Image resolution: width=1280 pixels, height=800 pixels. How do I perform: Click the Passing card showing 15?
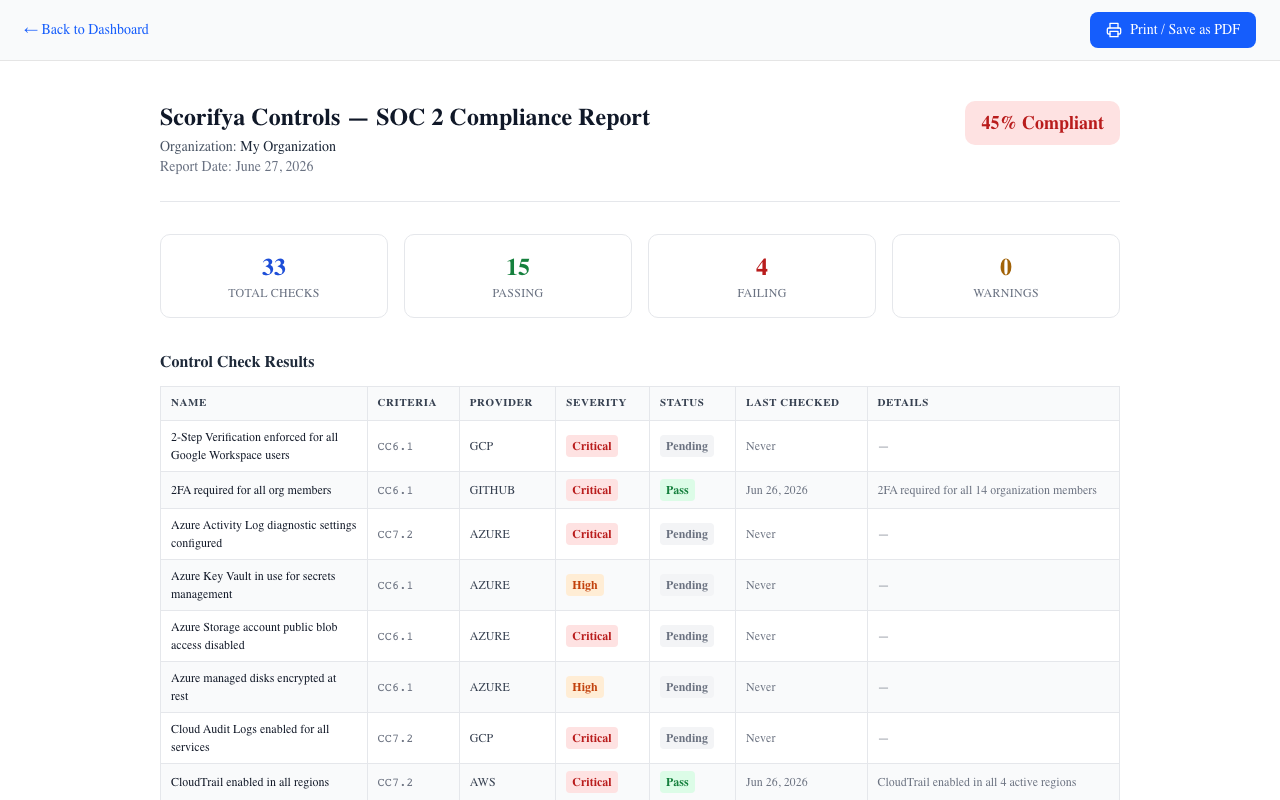click(x=518, y=276)
